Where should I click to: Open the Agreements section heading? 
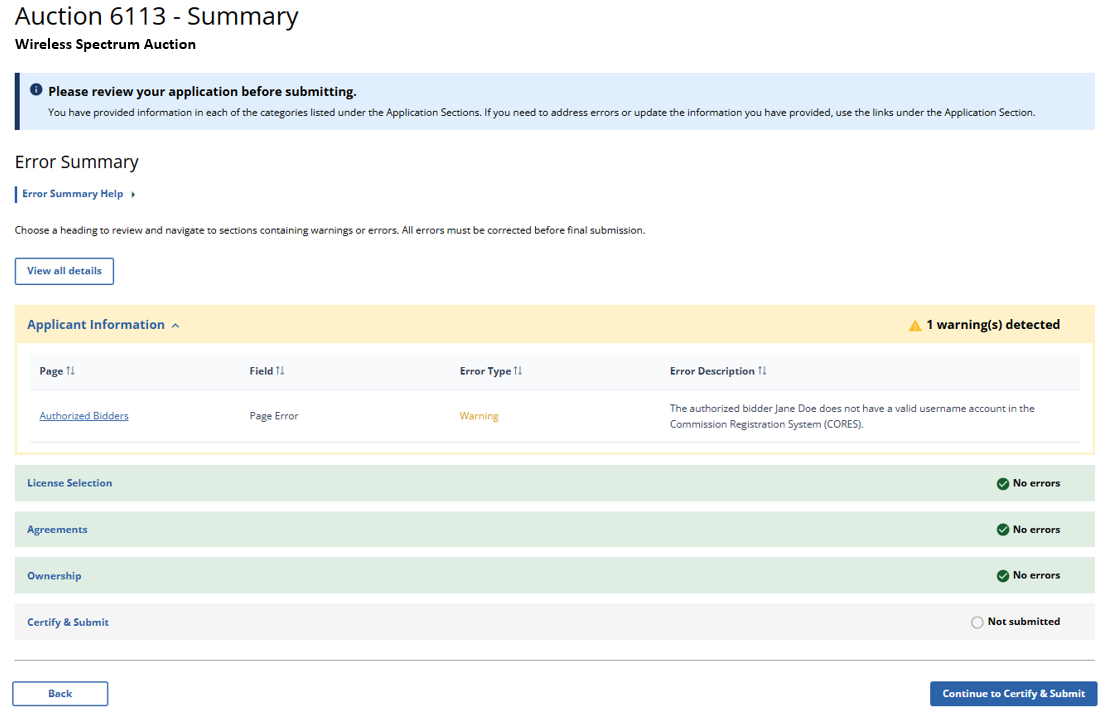pos(57,530)
